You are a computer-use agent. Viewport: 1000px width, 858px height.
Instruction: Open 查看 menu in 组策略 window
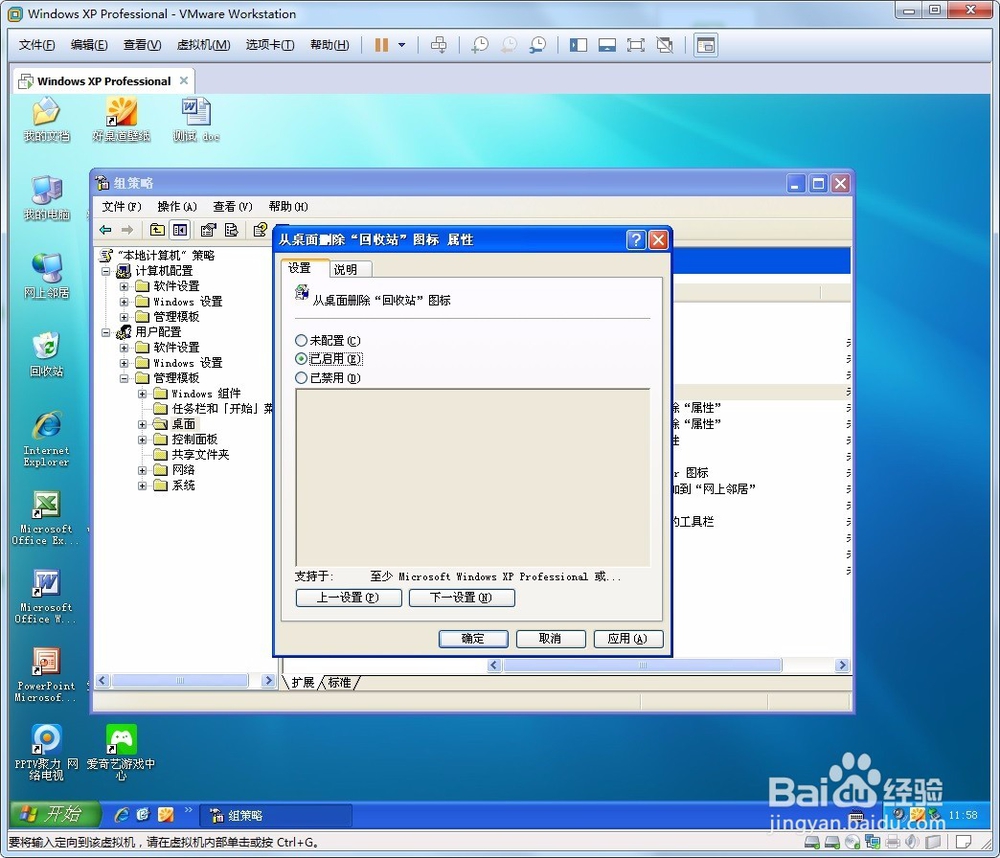click(x=232, y=207)
